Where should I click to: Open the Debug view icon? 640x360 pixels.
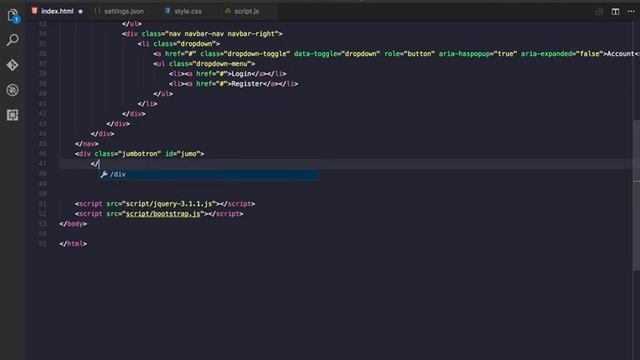tap(13, 90)
